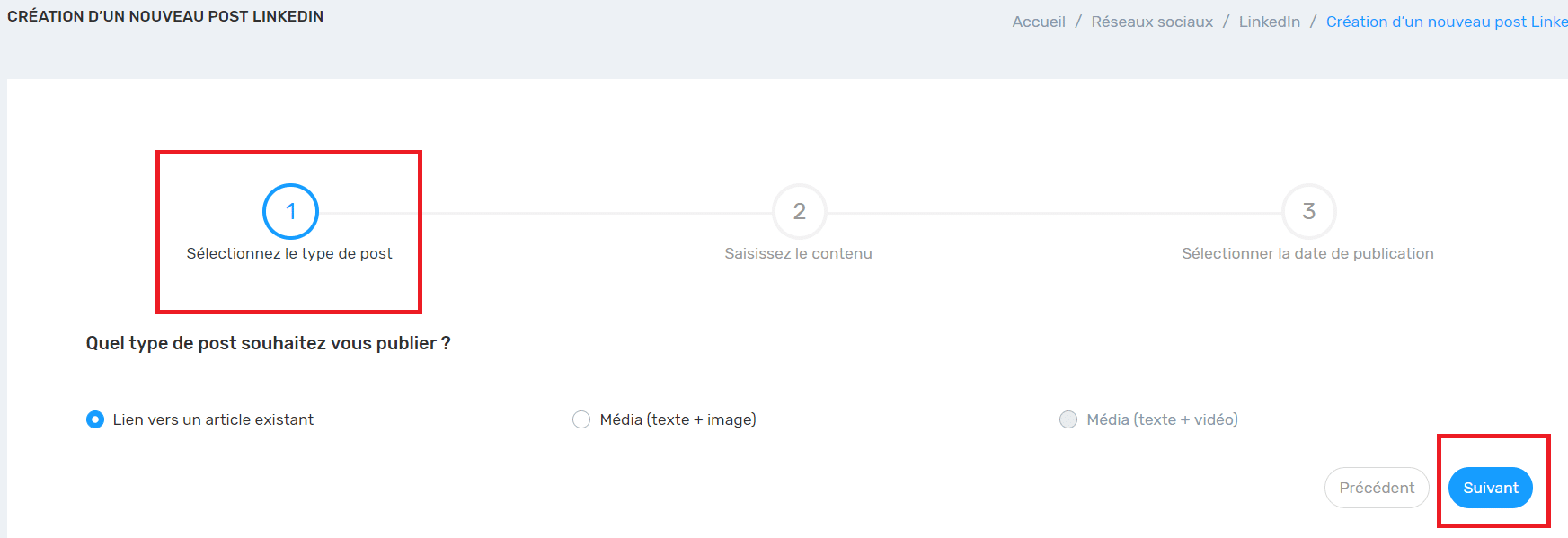Click the current 'Création d'un nouveau post' breadcrumb
This screenshot has height=538, width=1568.
1447,22
